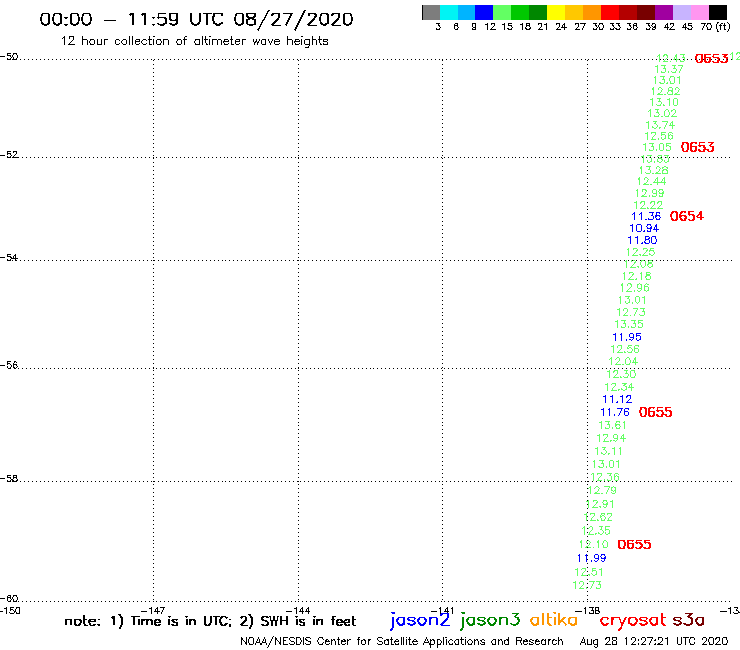Image resolution: width=740 pixels, height=650 pixels.
Task: Click the 'Aug 28 12:27:21 UTC 2020' timestamp
Action: click(x=654, y=641)
